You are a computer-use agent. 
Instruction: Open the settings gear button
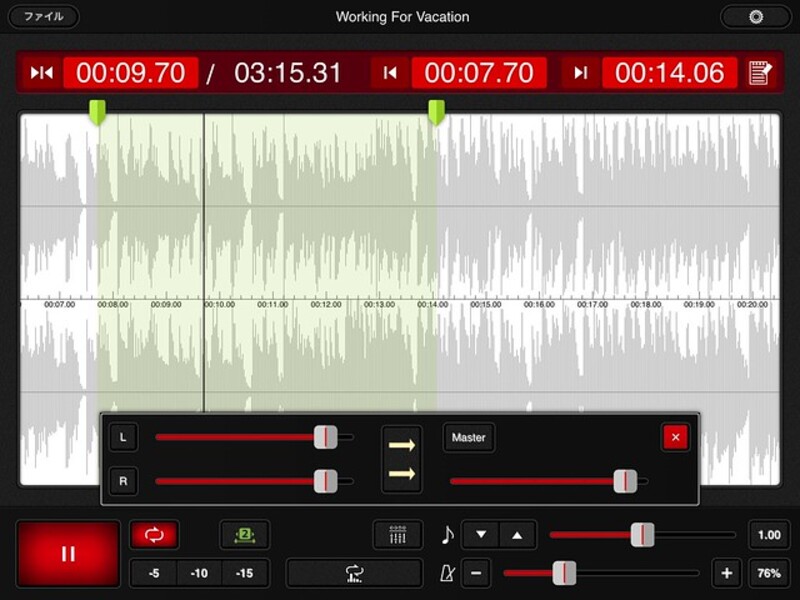point(755,17)
